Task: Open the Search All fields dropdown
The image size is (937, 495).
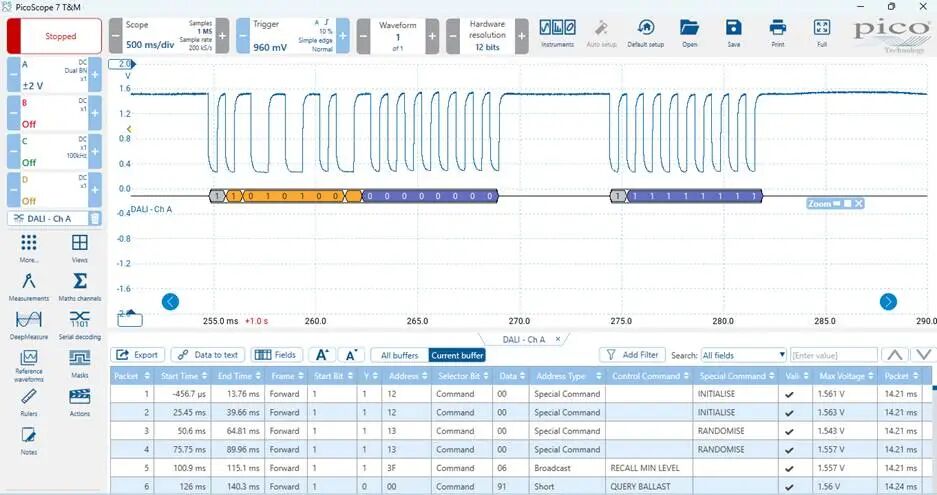Action: click(x=743, y=355)
